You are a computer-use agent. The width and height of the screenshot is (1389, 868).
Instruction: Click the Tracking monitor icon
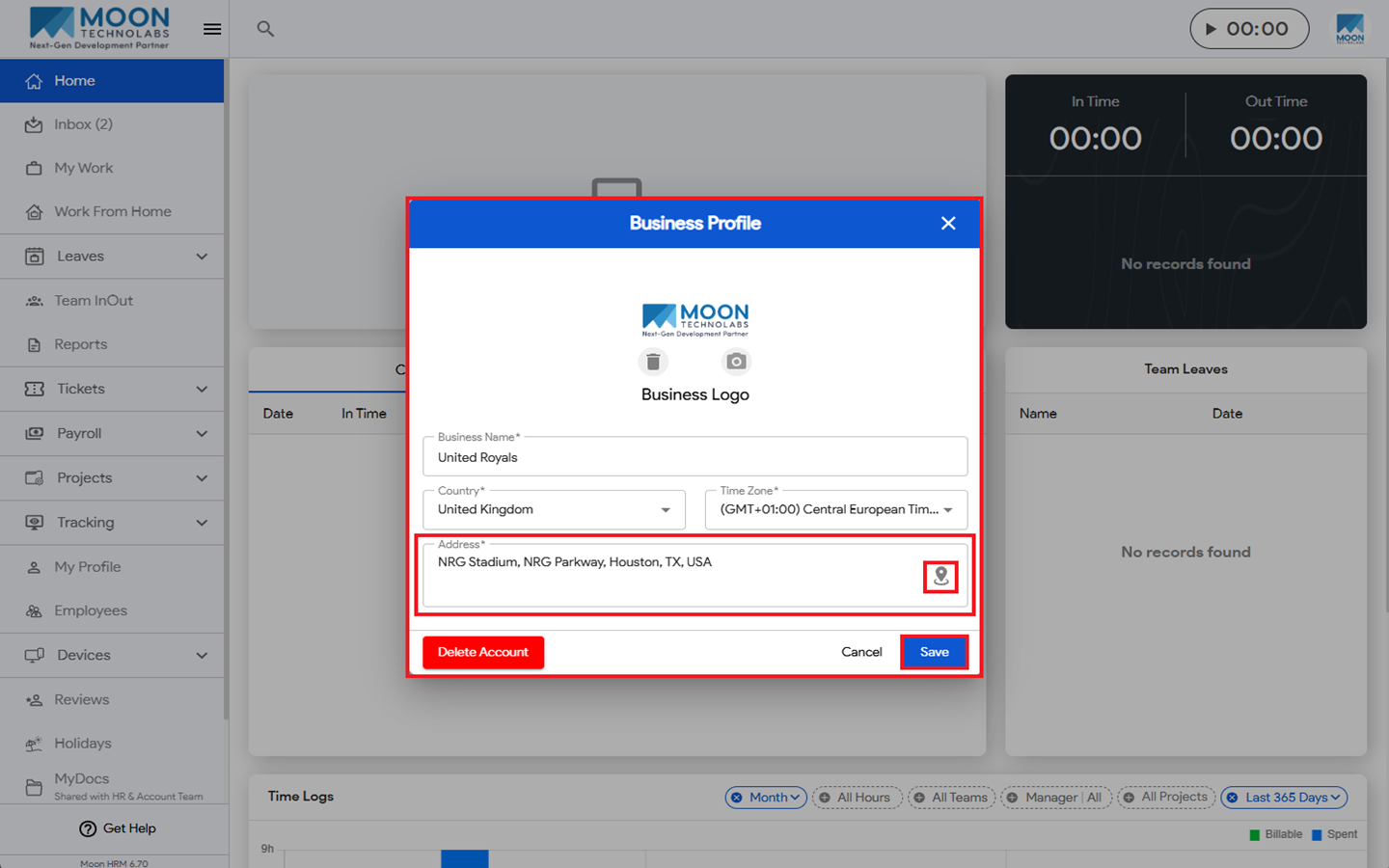34,522
